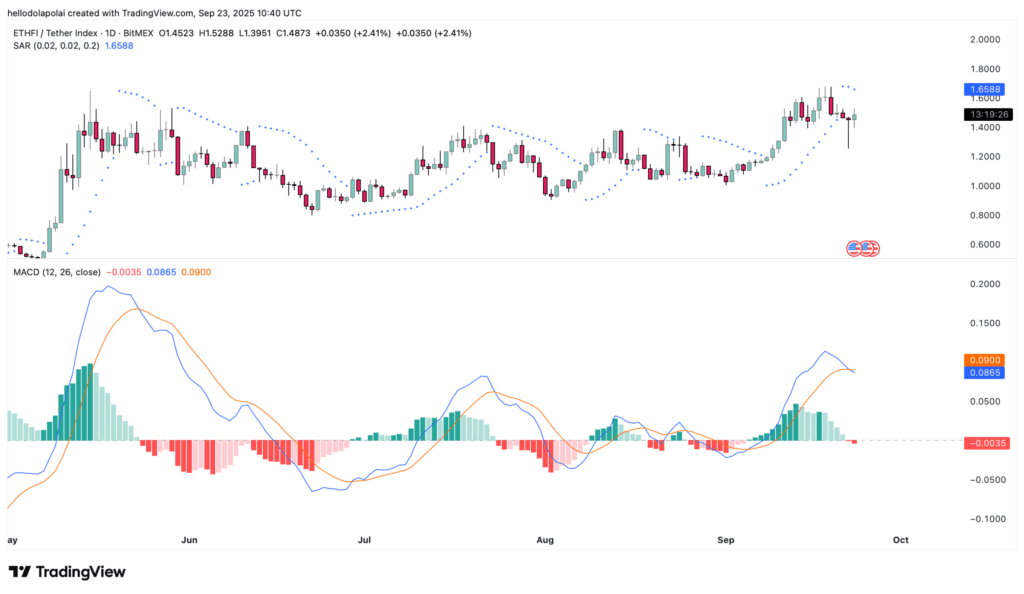This screenshot has height=594, width=1024.
Task: Select the overlapping second US flag icon
Action: (x=866, y=248)
